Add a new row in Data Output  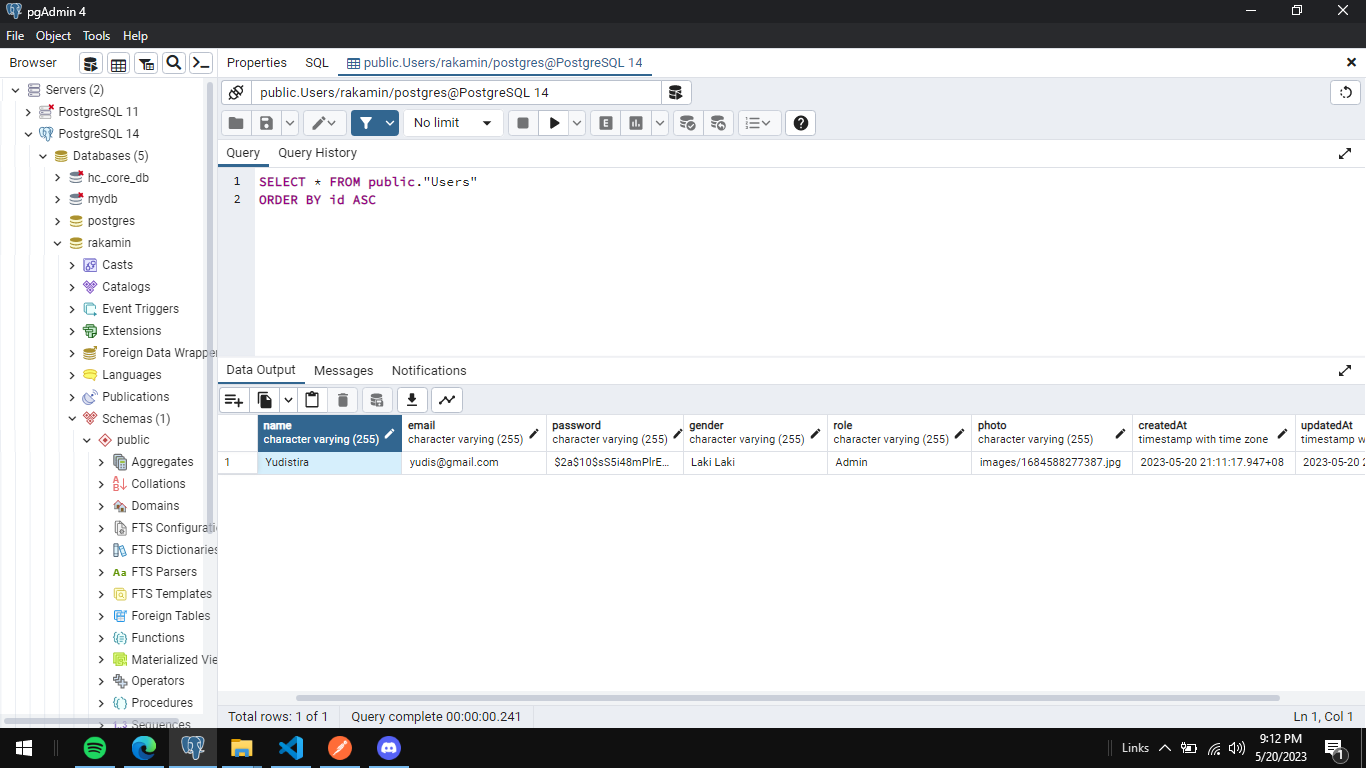point(233,399)
